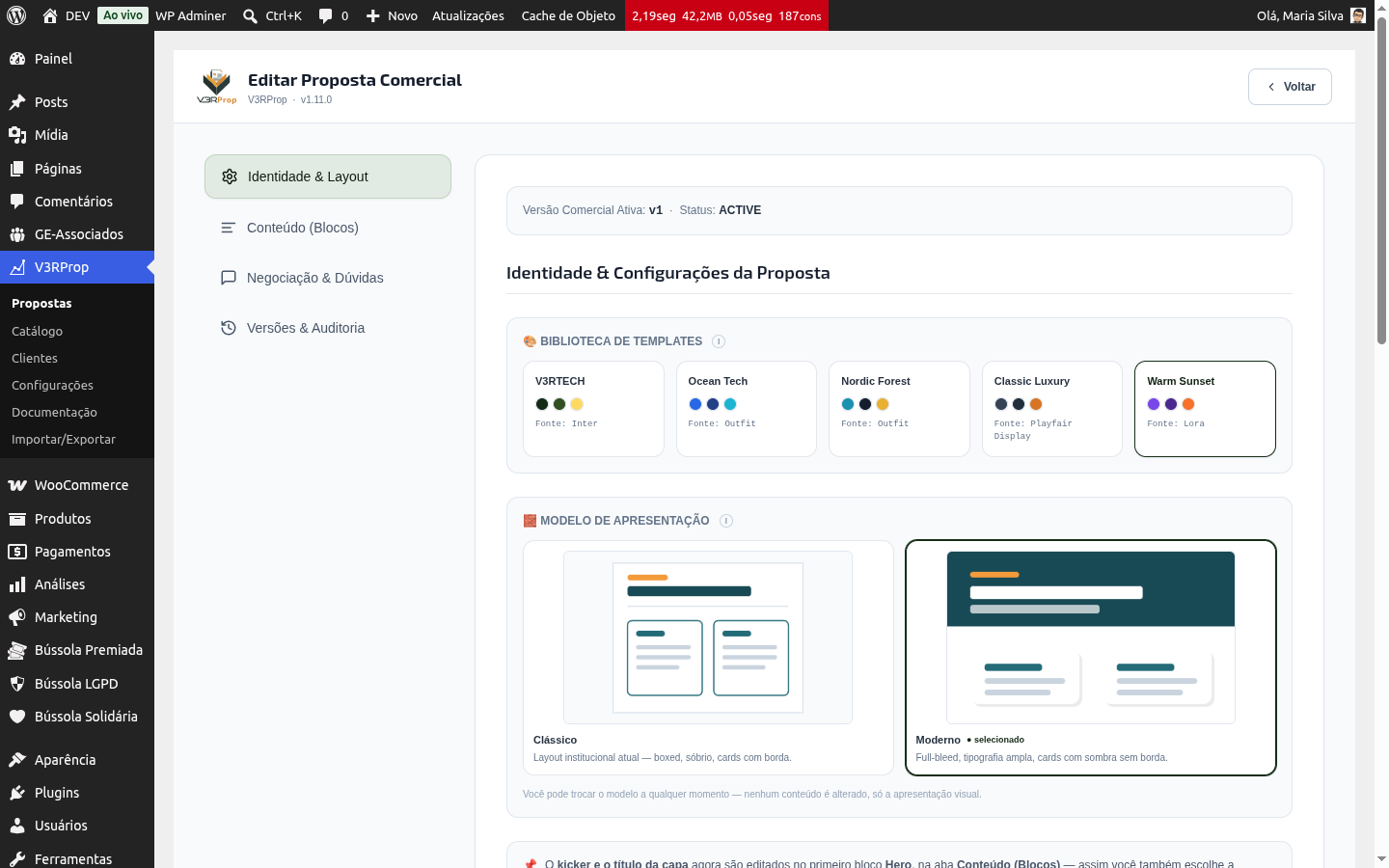Click the info icon beside Modelo de Apresentação
The width and height of the screenshot is (1389, 868).
pyautogui.click(x=726, y=521)
